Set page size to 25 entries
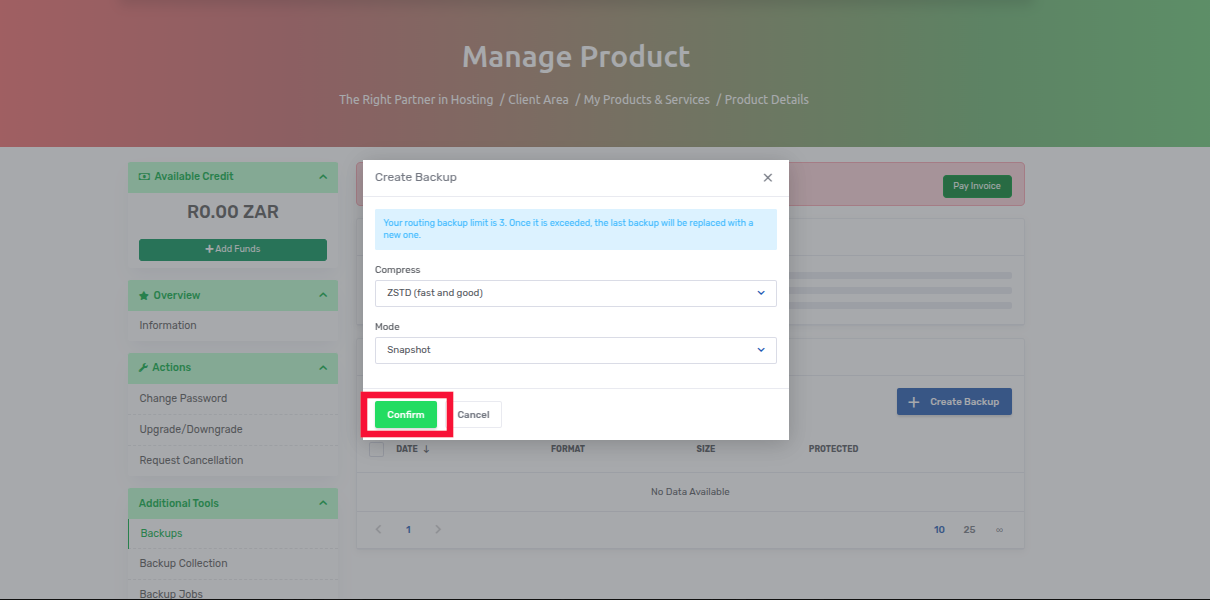Screen dimensions: 1210x600 [968, 529]
